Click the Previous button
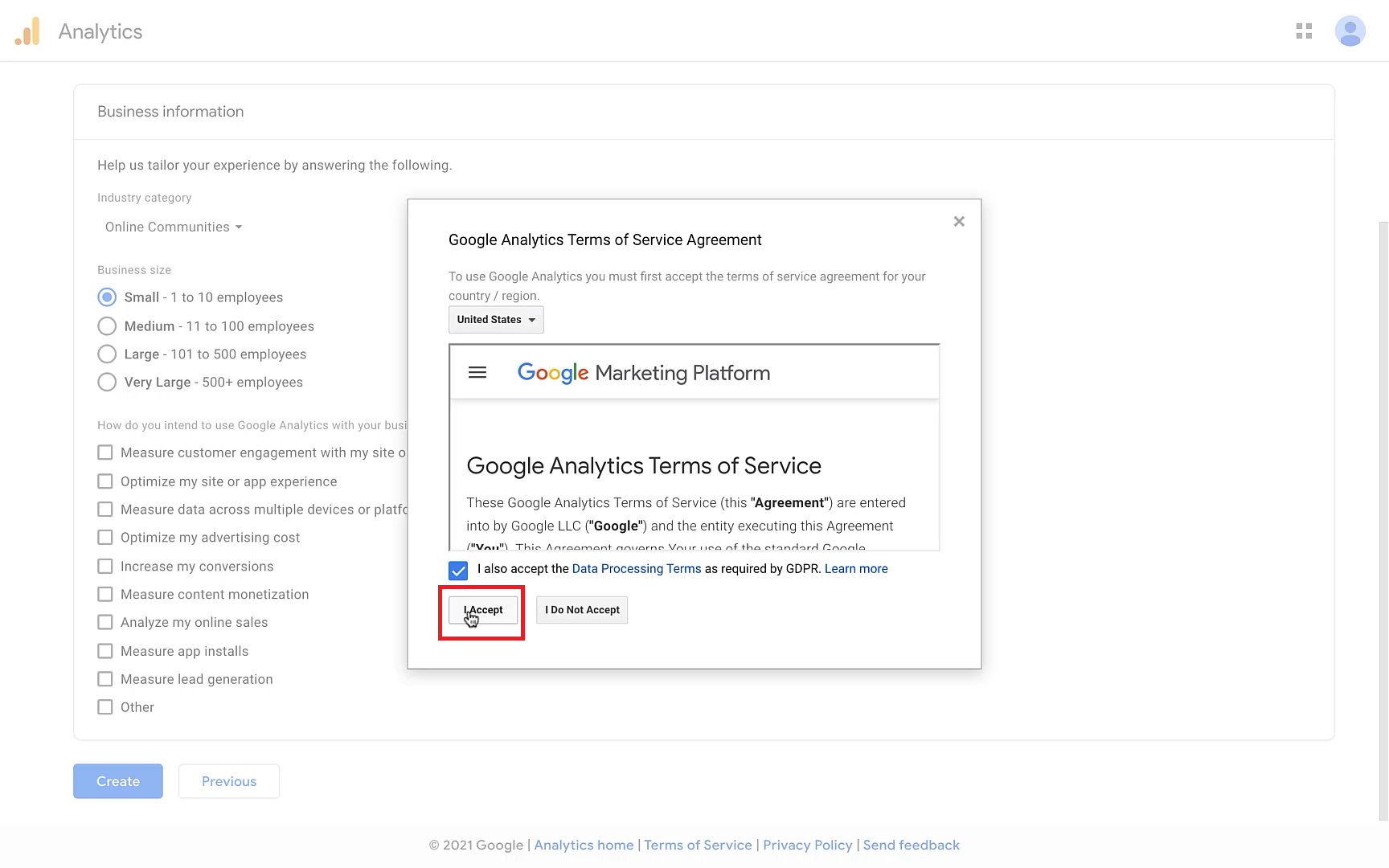1389x868 pixels. [229, 781]
